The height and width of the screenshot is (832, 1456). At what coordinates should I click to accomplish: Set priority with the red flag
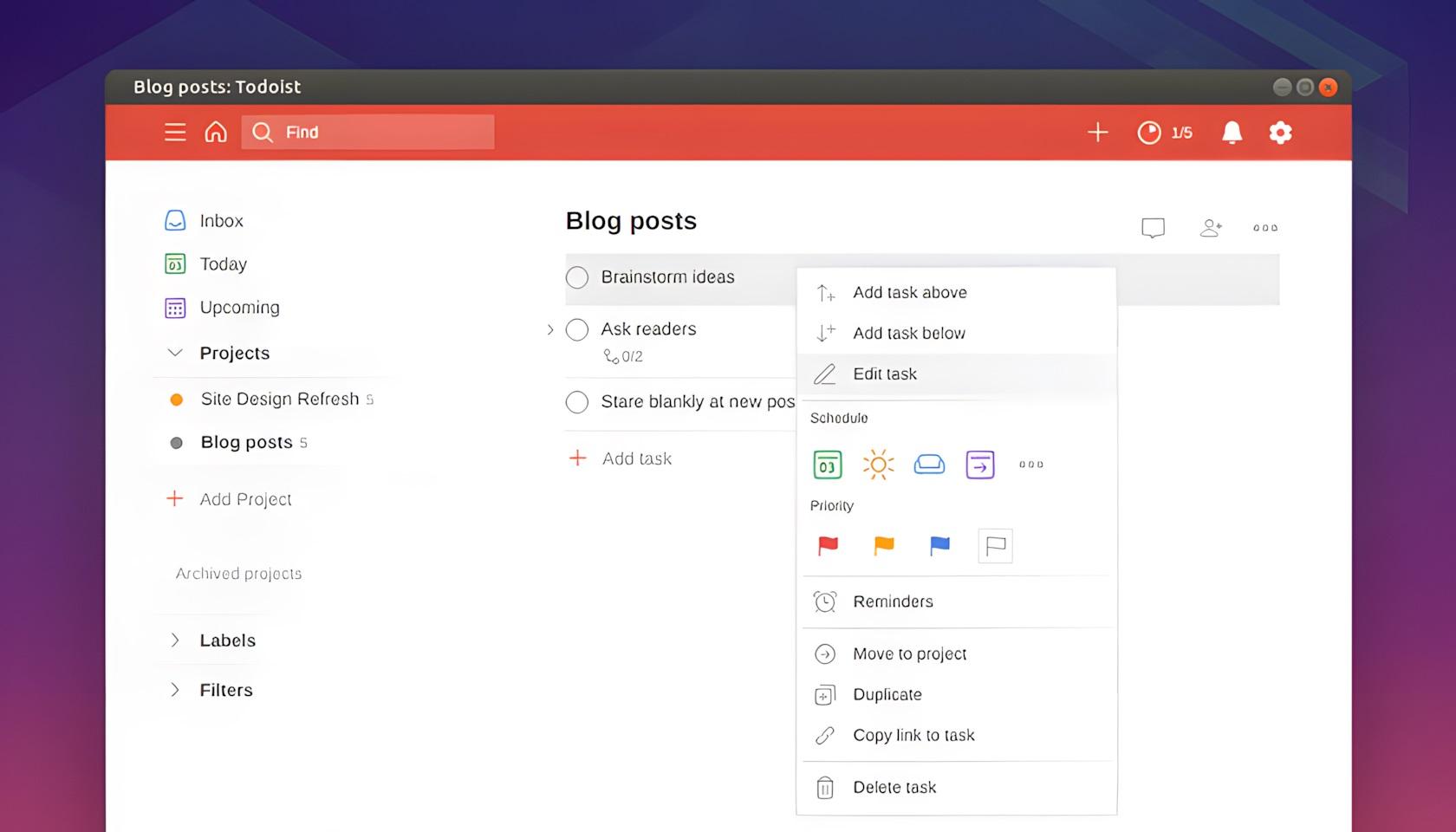click(x=829, y=545)
